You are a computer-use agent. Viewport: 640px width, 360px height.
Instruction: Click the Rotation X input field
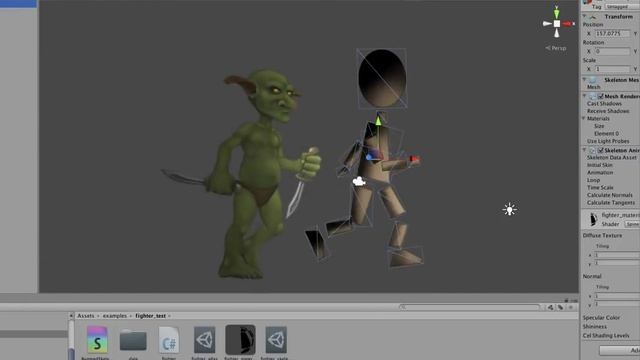(612, 51)
